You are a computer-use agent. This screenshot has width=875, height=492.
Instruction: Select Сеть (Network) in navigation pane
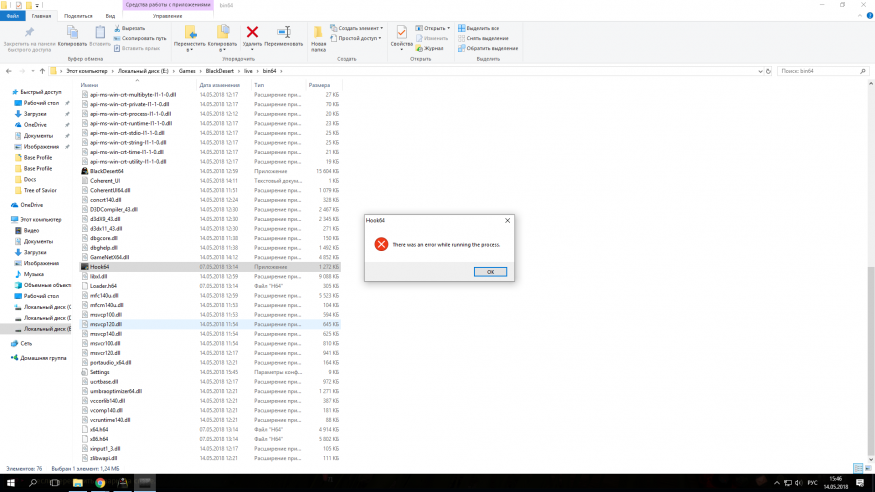pyautogui.click(x=26, y=344)
